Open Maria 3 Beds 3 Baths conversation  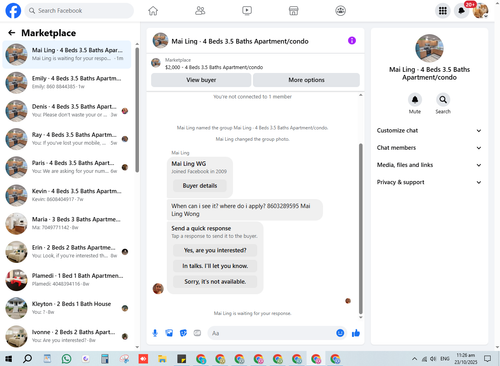(x=67, y=223)
